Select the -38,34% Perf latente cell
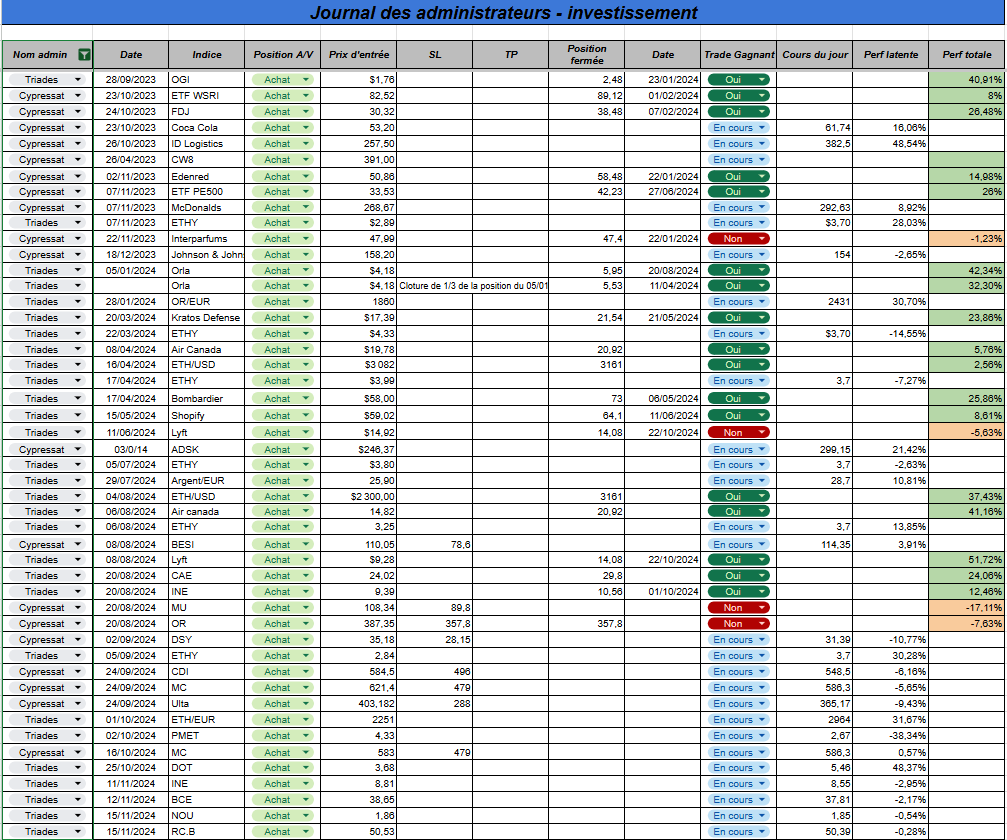Screen dimensions: 1007x840 coord(891,736)
